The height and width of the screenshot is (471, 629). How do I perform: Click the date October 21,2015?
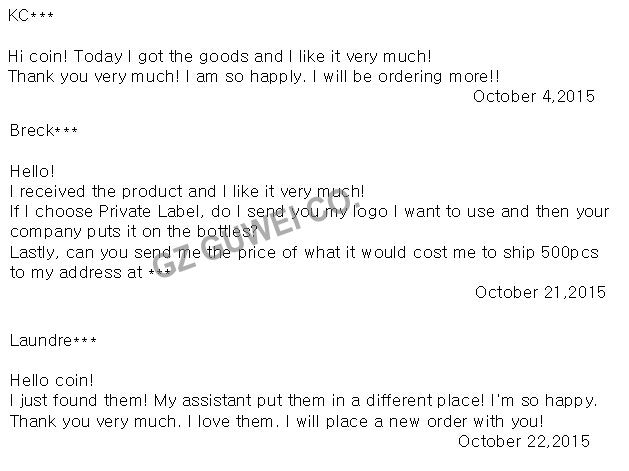point(540,292)
